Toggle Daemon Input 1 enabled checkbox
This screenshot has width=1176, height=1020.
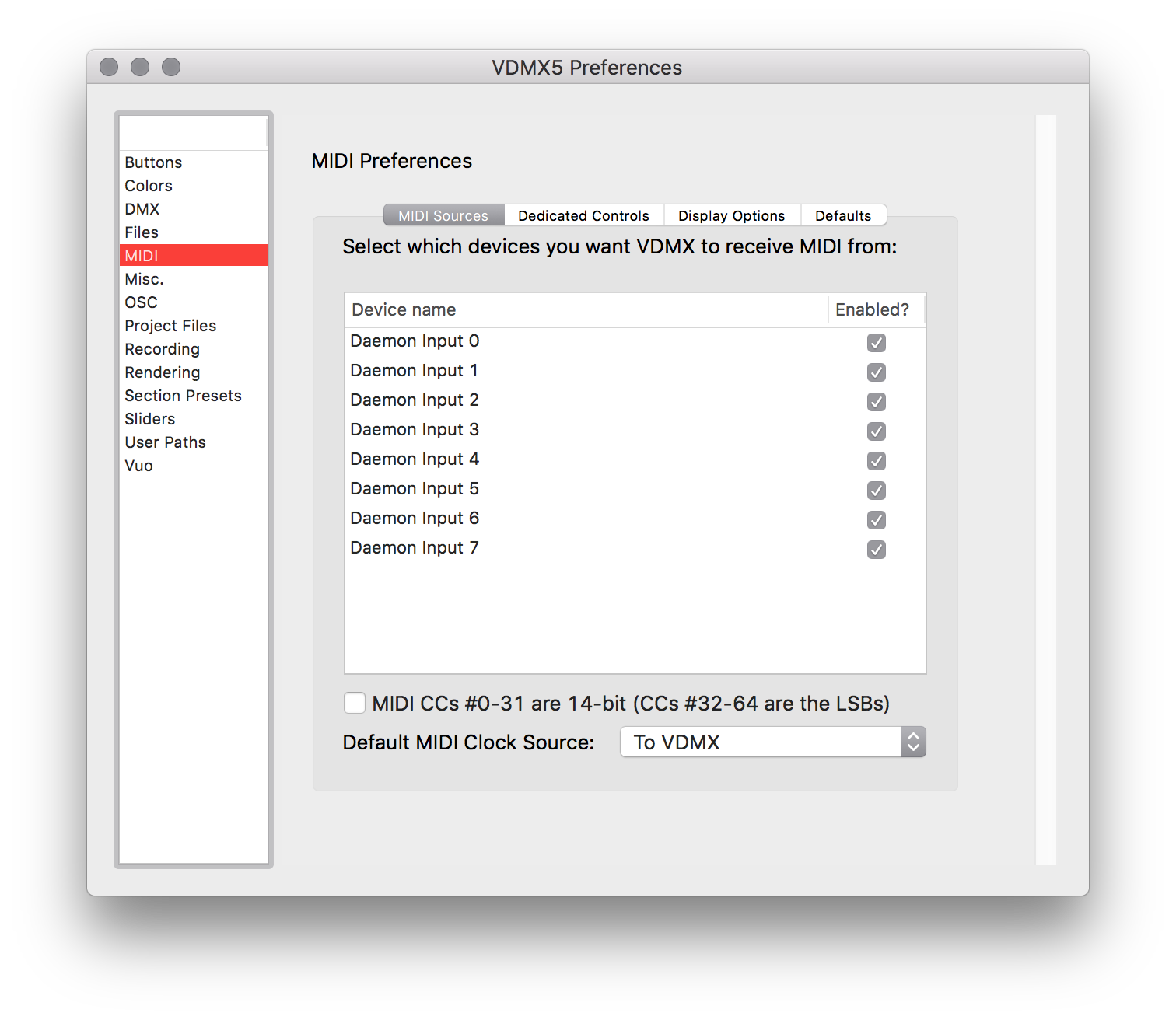[x=876, y=372]
